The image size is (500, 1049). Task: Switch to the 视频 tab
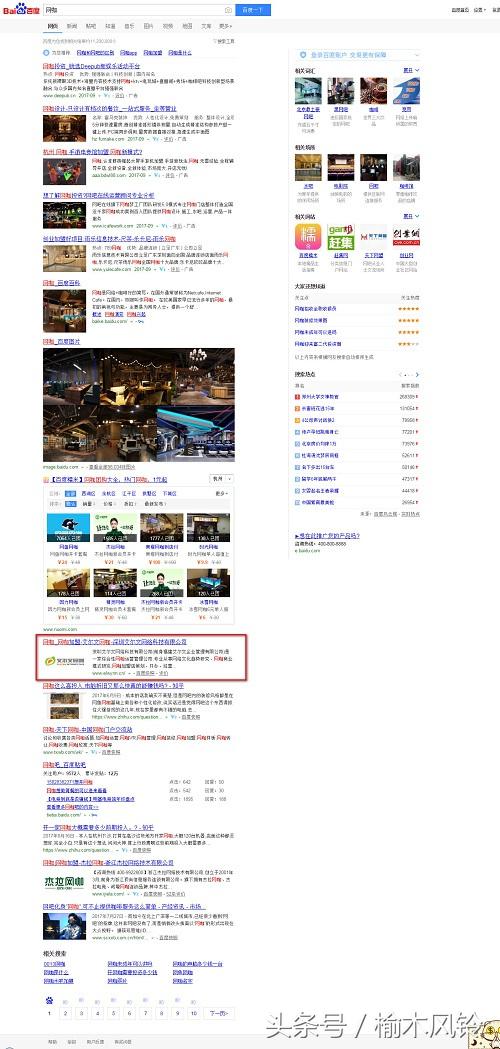[168, 26]
